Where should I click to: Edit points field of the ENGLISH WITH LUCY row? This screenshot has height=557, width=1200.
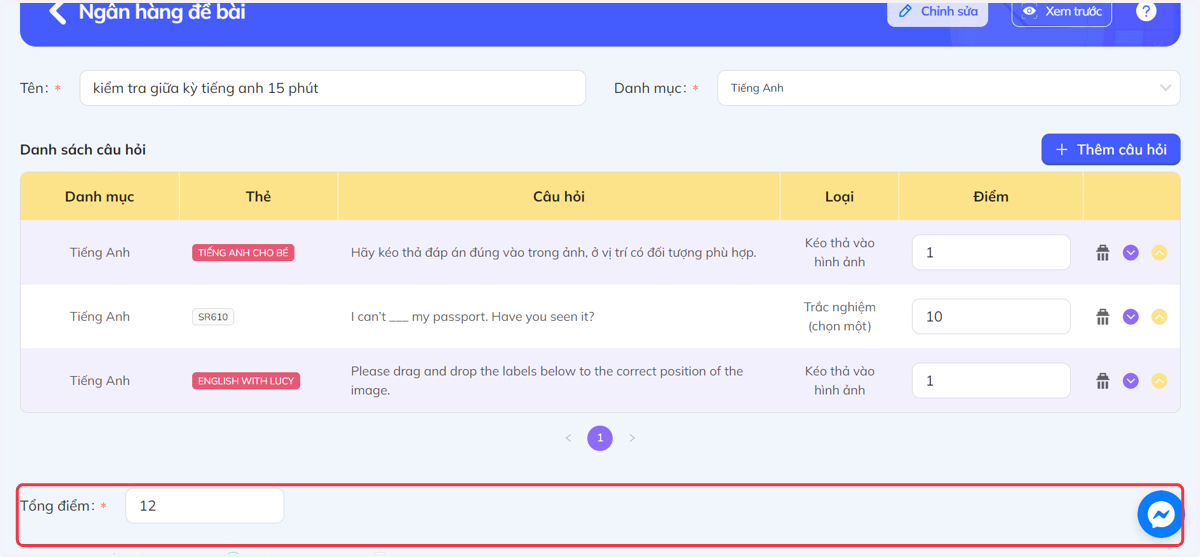pyautogui.click(x=991, y=381)
